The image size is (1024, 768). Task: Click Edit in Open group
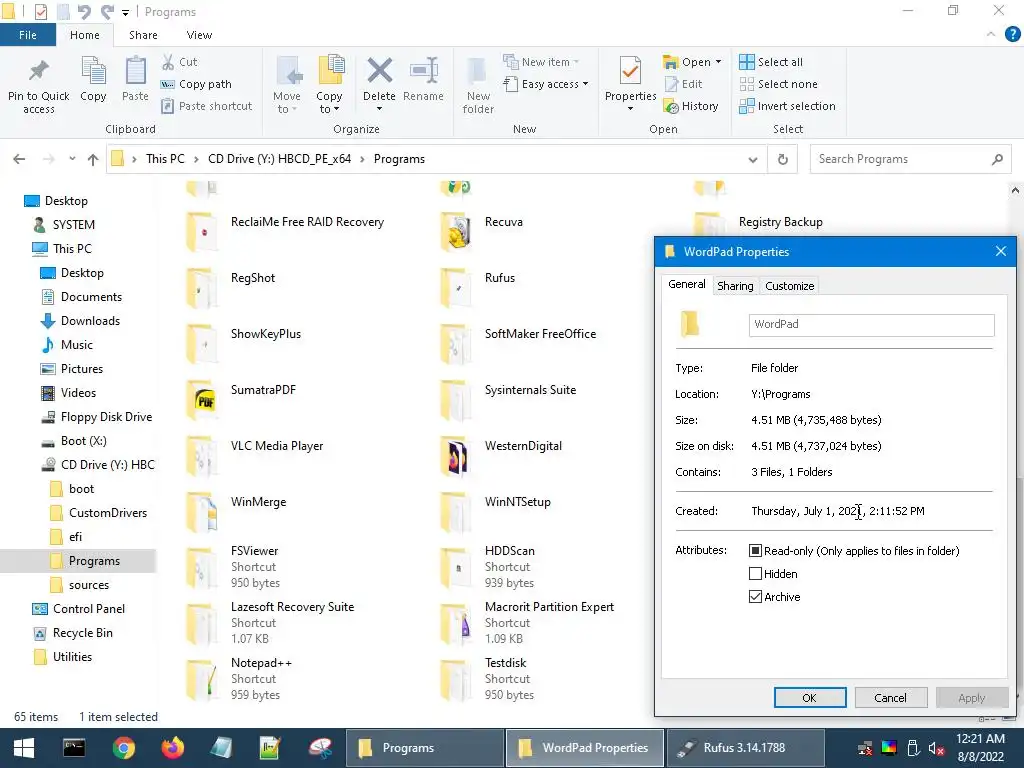point(684,84)
